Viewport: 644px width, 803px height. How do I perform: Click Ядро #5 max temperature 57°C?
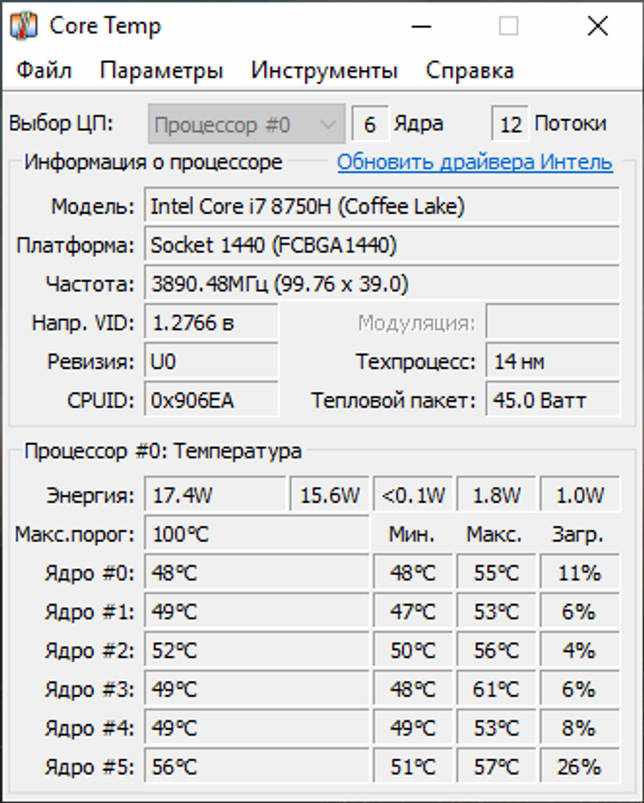click(x=496, y=767)
